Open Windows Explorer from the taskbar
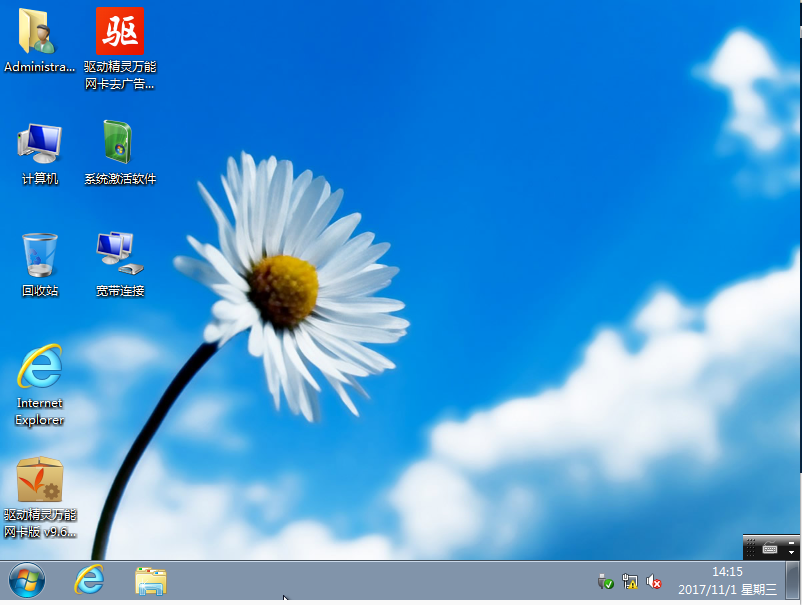The height and width of the screenshot is (605, 802). click(x=151, y=581)
